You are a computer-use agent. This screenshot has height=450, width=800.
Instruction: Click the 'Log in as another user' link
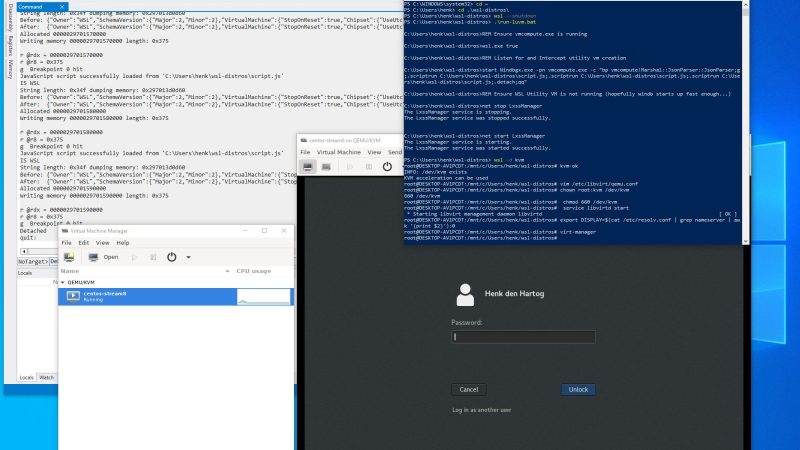coord(481,410)
